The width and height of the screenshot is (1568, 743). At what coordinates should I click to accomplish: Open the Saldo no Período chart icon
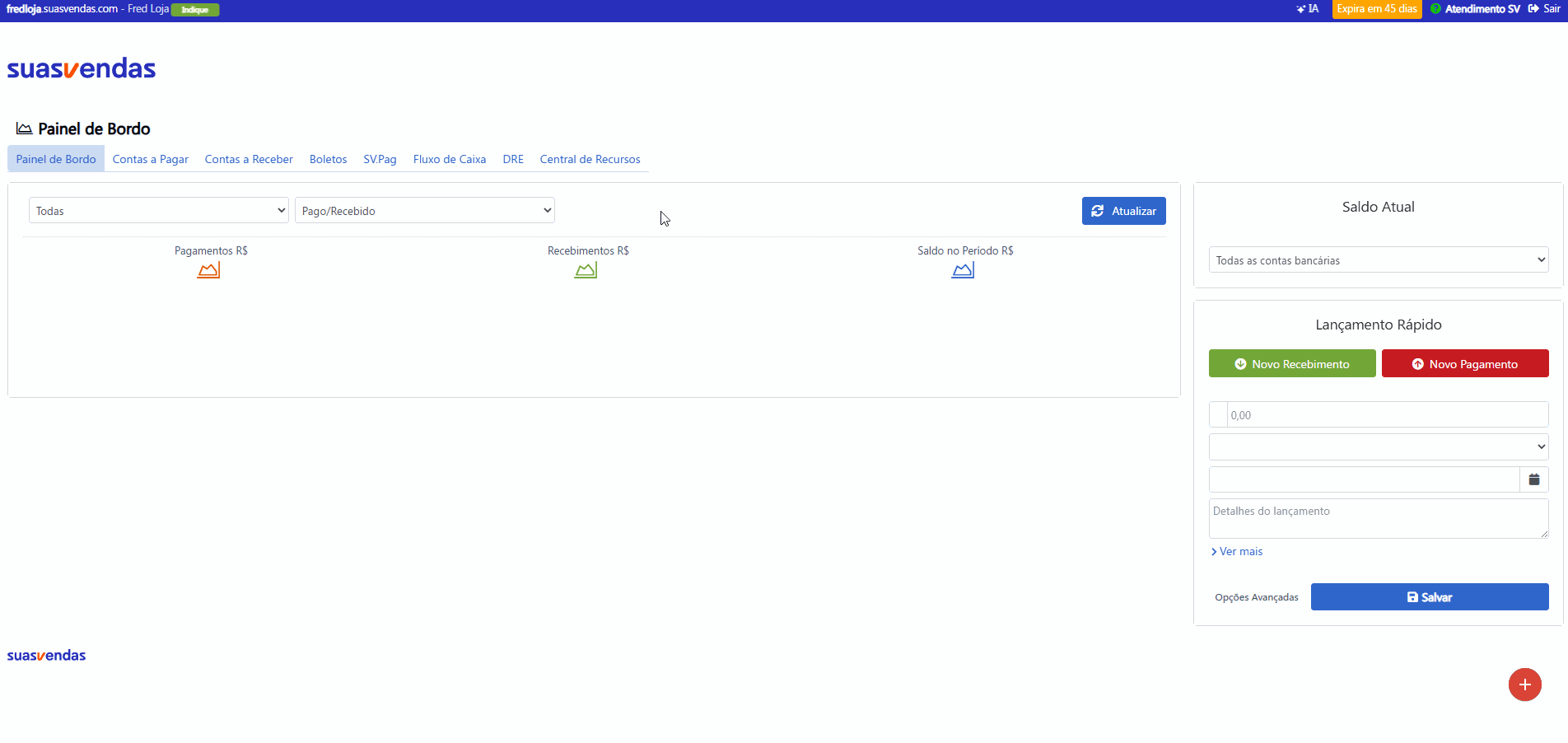[963, 270]
